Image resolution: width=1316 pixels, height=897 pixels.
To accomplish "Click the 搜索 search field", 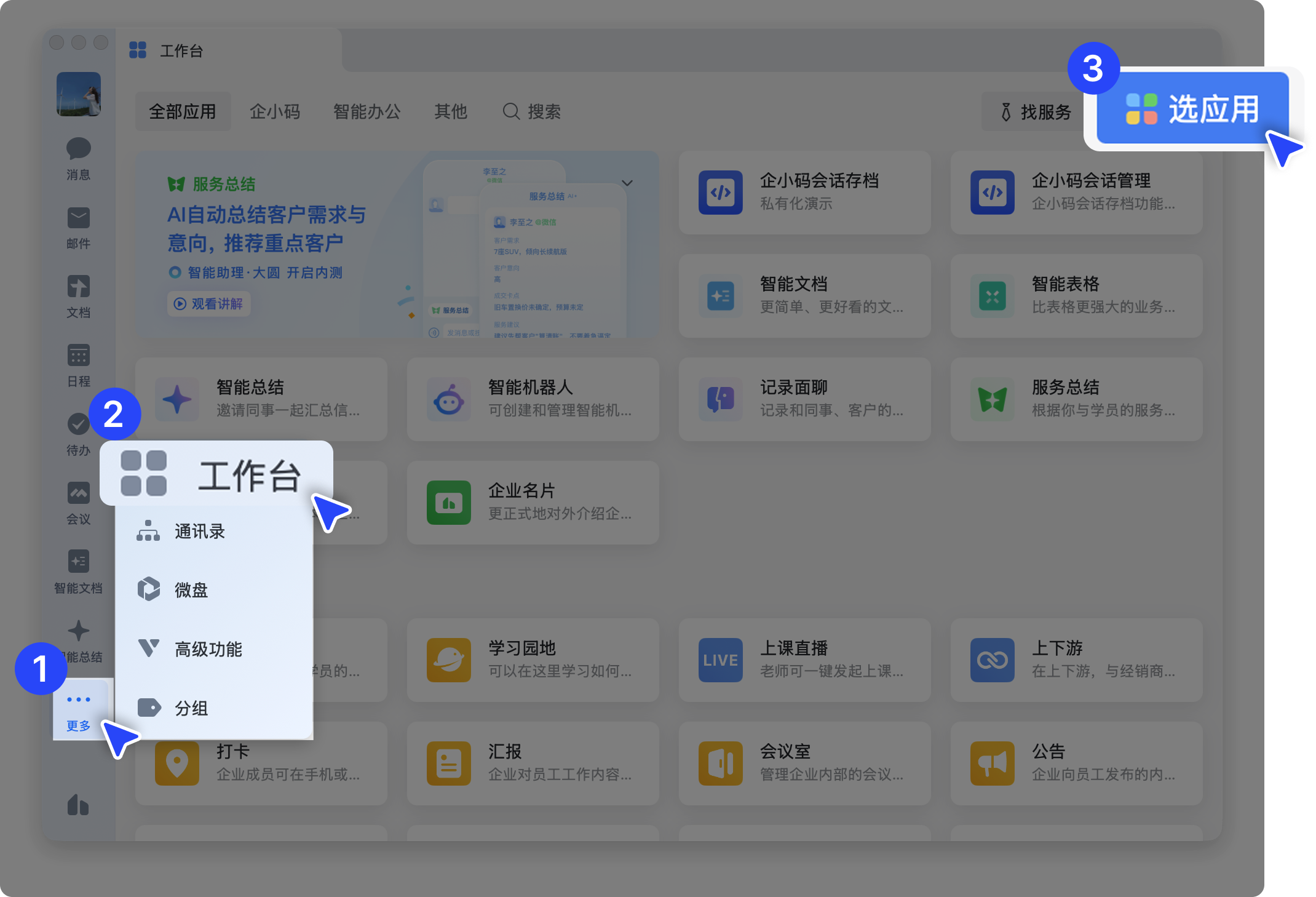I will pos(532,111).
